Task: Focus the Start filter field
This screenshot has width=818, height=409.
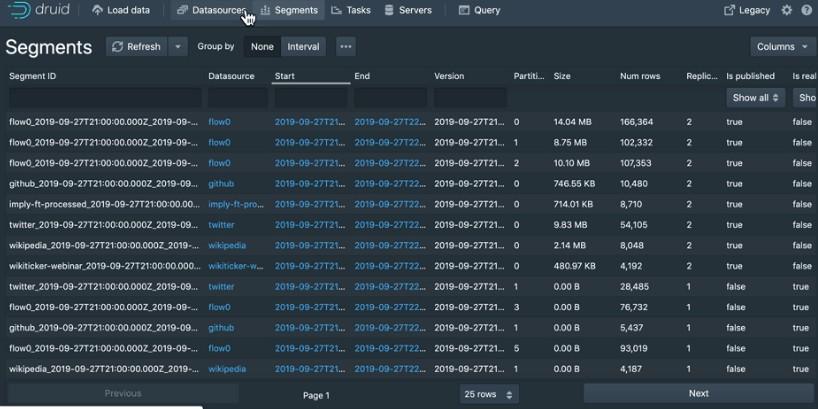Action: coord(311,98)
